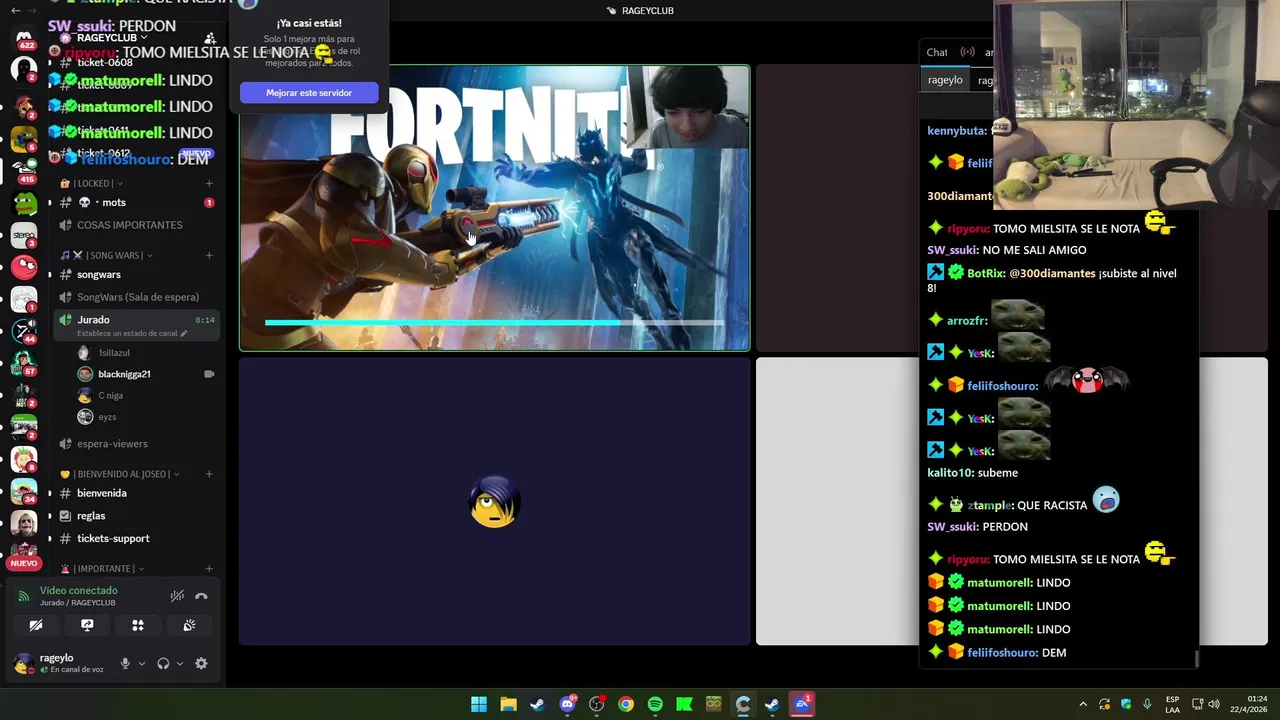Image resolution: width=1280 pixels, height=720 pixels.
Task: Click the chat overlay scrollbar
Action: pyautogui.click(x=1196, y=659)
